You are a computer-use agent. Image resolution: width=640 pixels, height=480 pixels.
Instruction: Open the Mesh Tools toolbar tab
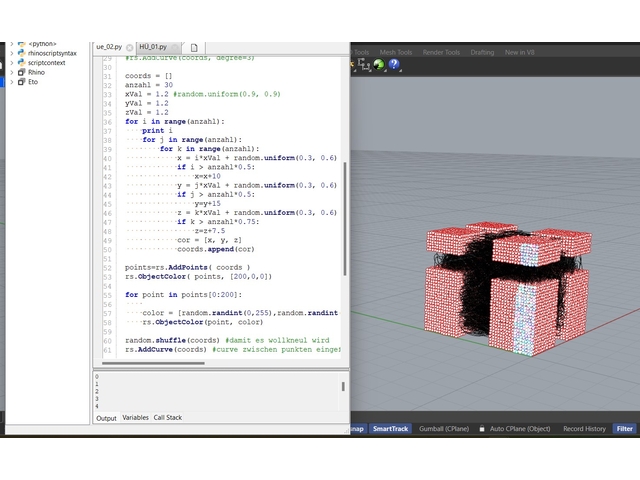click(x=396, y=52)
